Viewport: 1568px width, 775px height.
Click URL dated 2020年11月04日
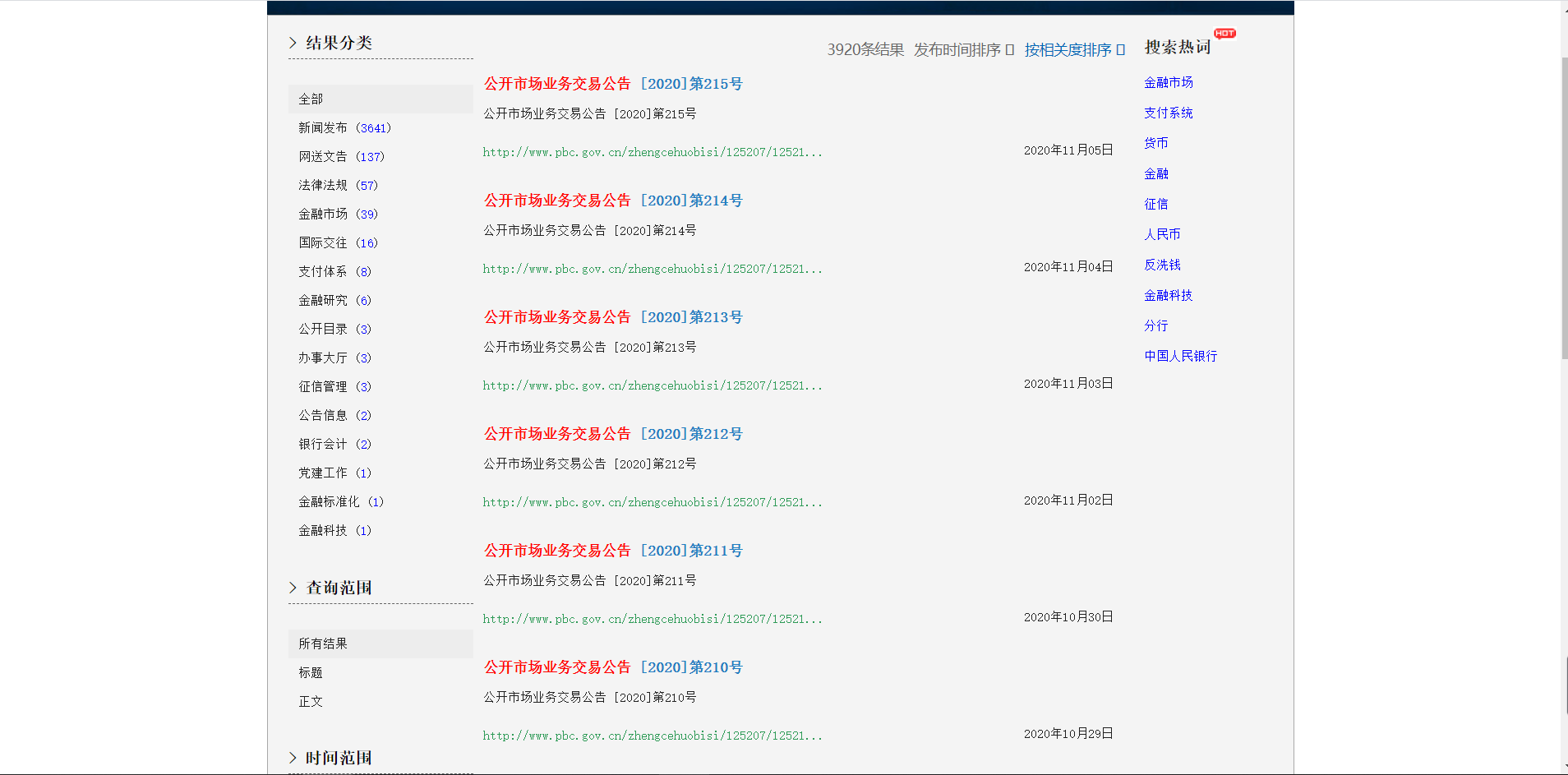[x=653, y=269]
